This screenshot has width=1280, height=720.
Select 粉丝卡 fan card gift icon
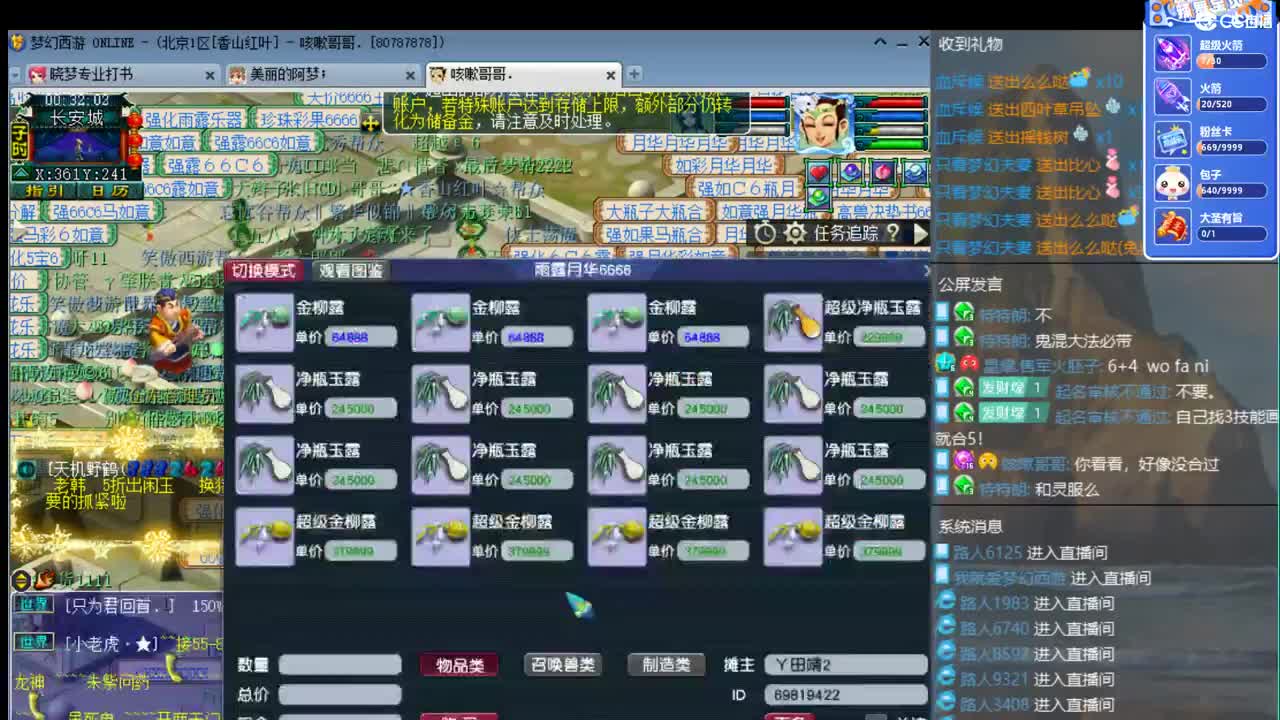tap(1171, 139)
